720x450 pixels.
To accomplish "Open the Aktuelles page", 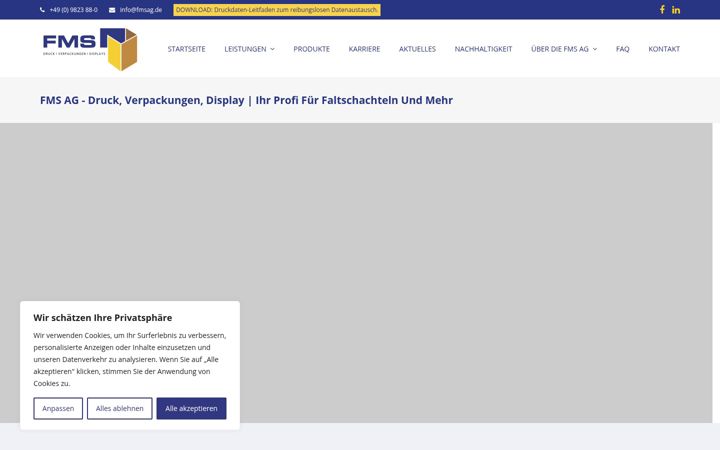I will point(417,49).
